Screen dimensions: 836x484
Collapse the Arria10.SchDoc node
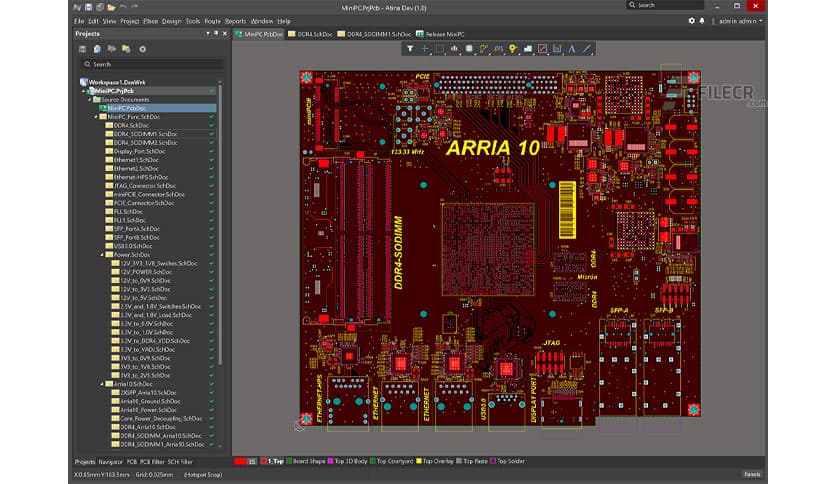point(102,384)
